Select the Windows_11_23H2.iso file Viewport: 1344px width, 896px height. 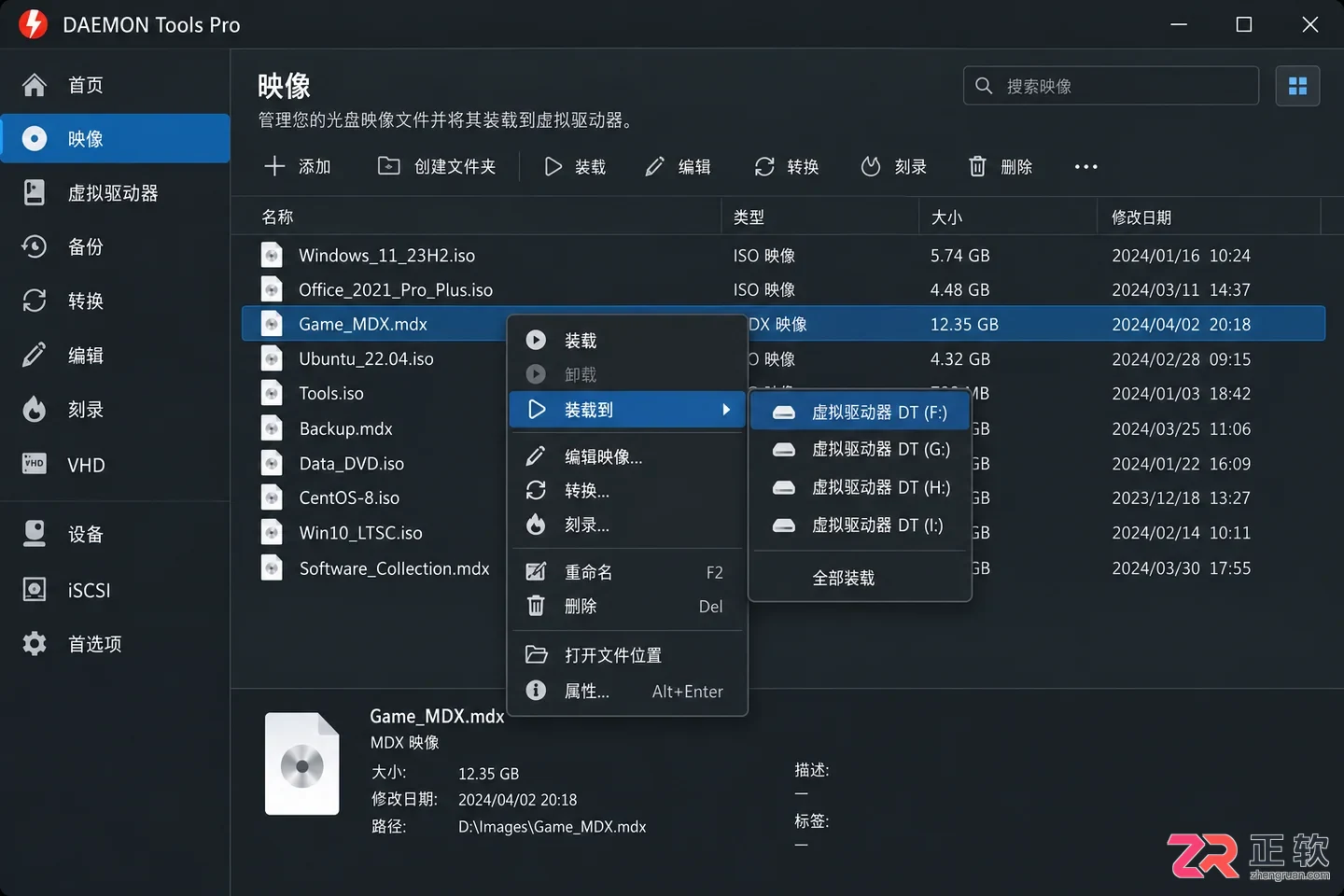tap(386, 256)
